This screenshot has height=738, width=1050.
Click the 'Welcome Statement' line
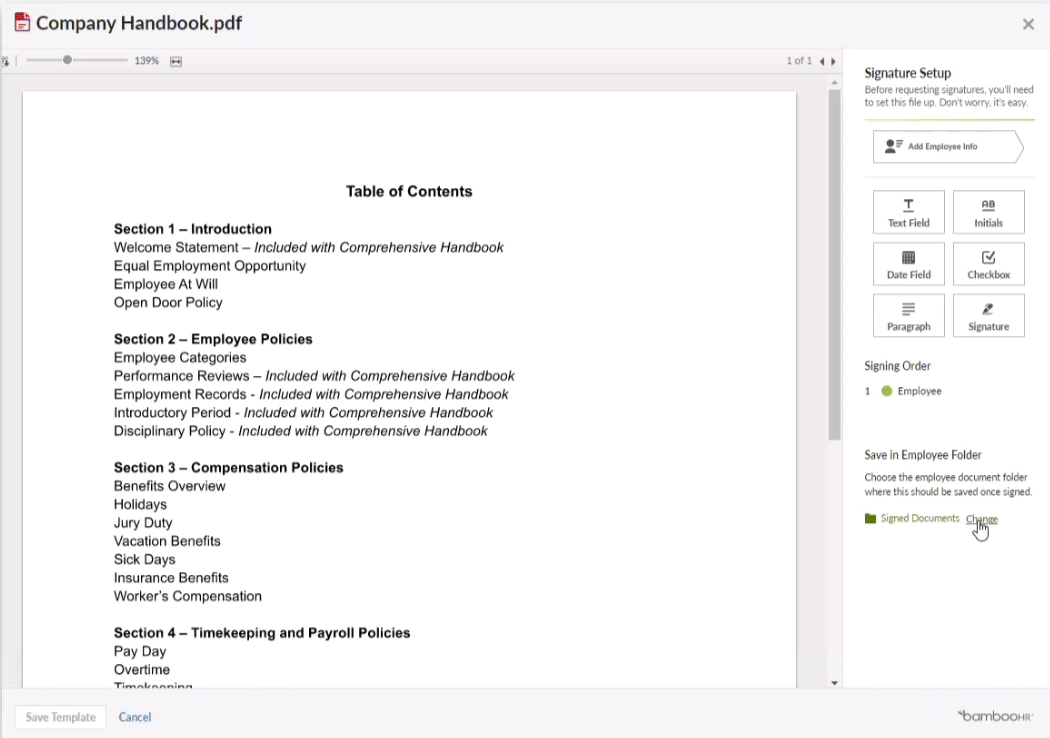(309, 248)
